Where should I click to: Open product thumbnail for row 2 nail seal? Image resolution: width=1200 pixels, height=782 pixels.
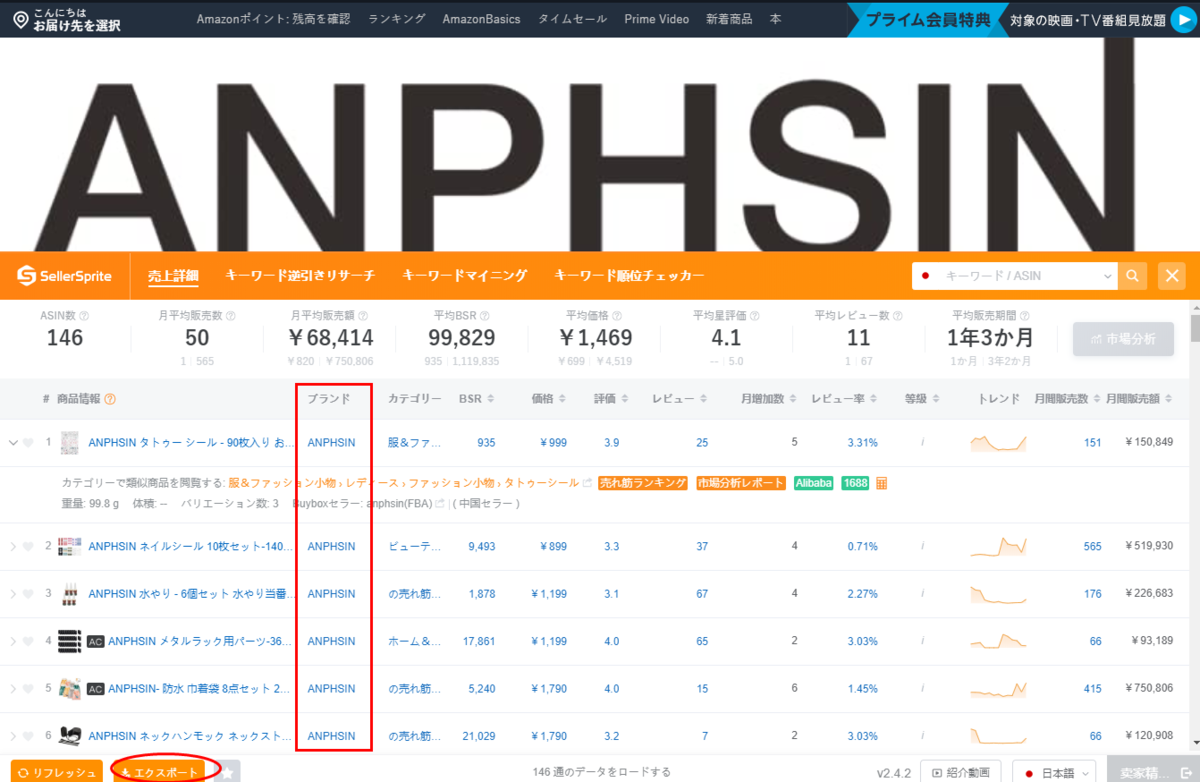69,546
